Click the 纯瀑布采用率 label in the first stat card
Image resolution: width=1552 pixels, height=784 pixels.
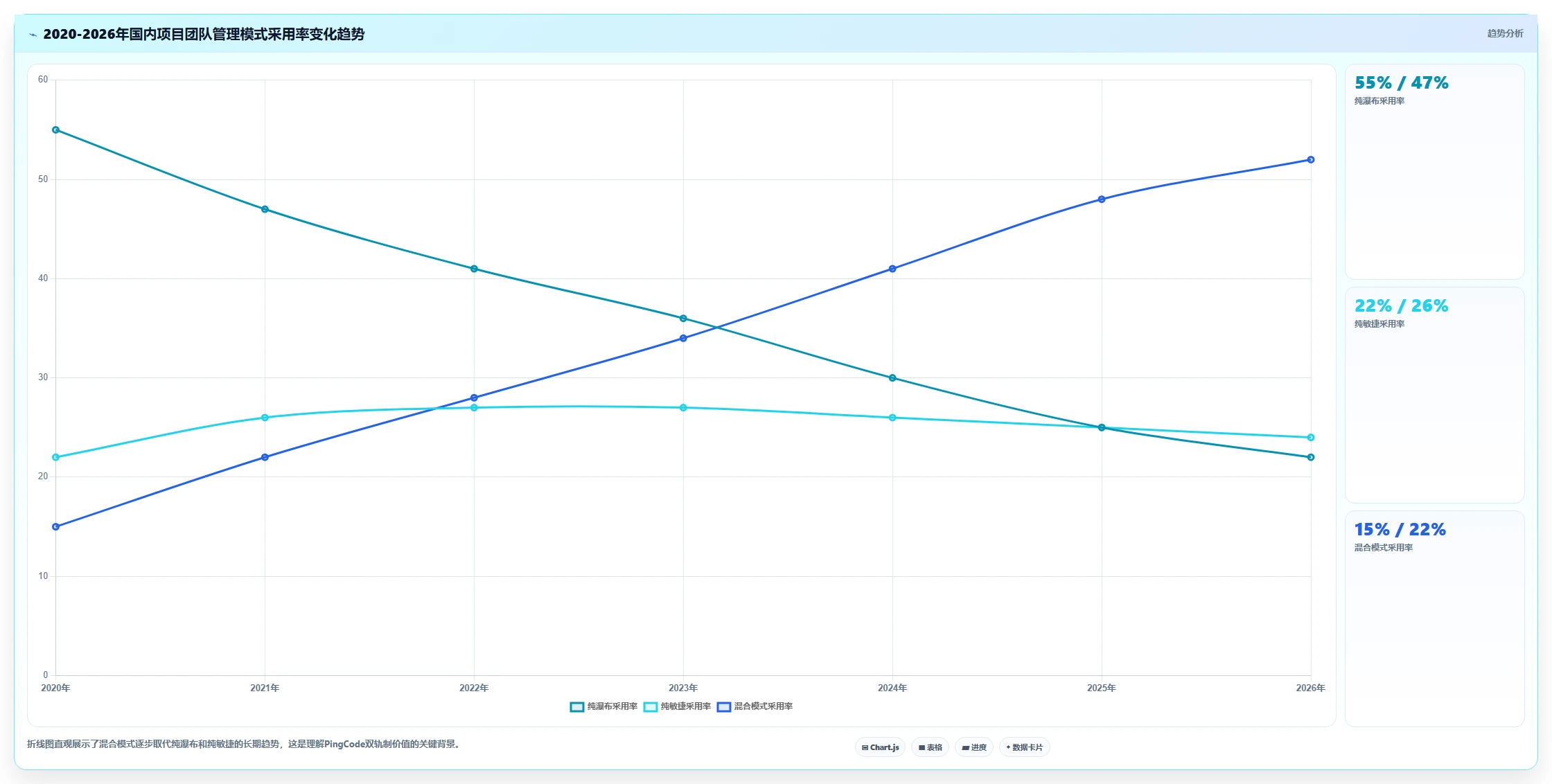click(x=1379, y=101)
